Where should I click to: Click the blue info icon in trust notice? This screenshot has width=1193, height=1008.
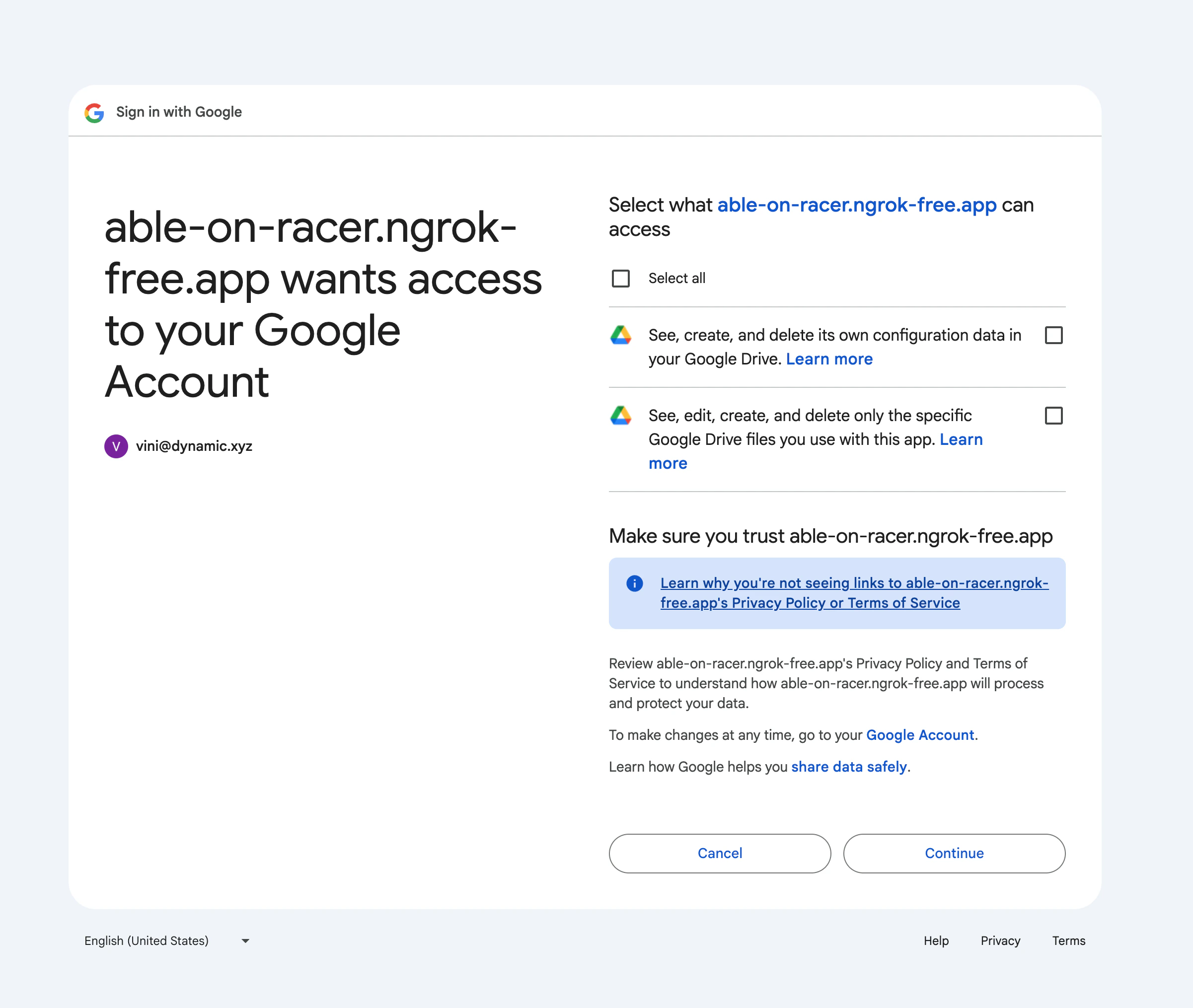tap(635, 583)
